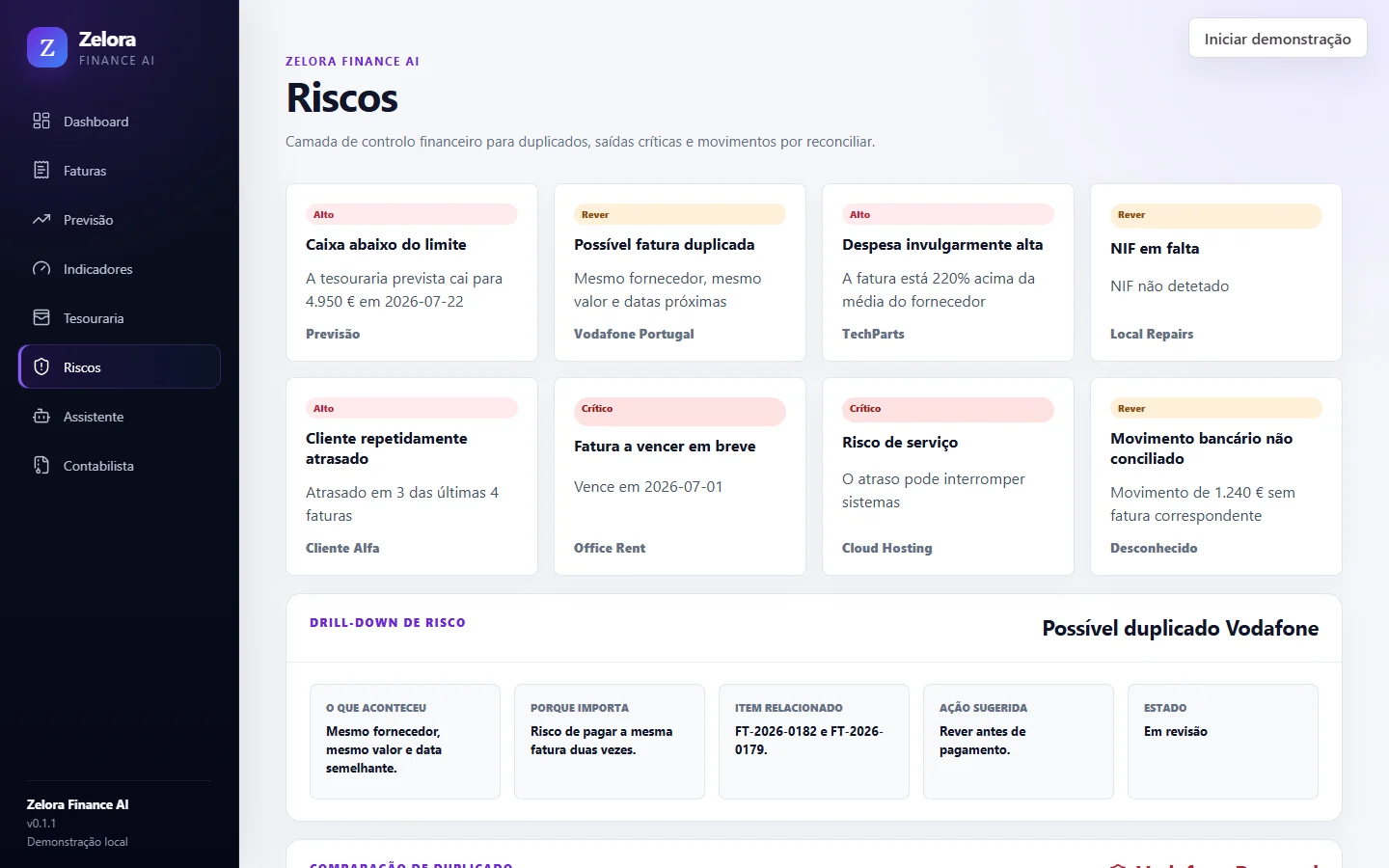Click Iniciar demonstração button
The width and height of the screenshot is (1389, 868).
tap(1277, 39)
